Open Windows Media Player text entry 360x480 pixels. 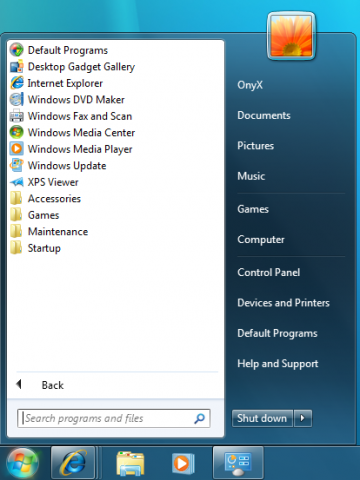click(x=80, y=149)
